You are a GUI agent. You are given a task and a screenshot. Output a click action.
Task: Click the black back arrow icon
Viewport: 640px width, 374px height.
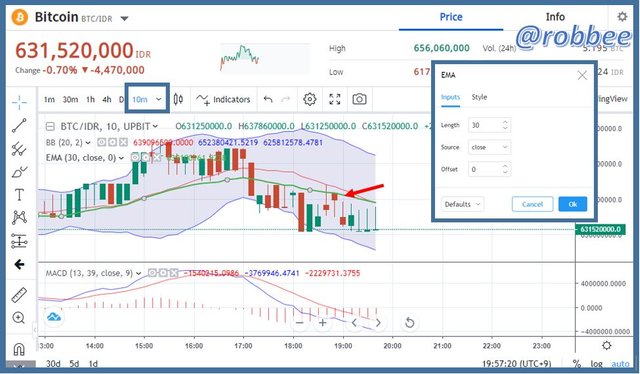pos(19,265)
